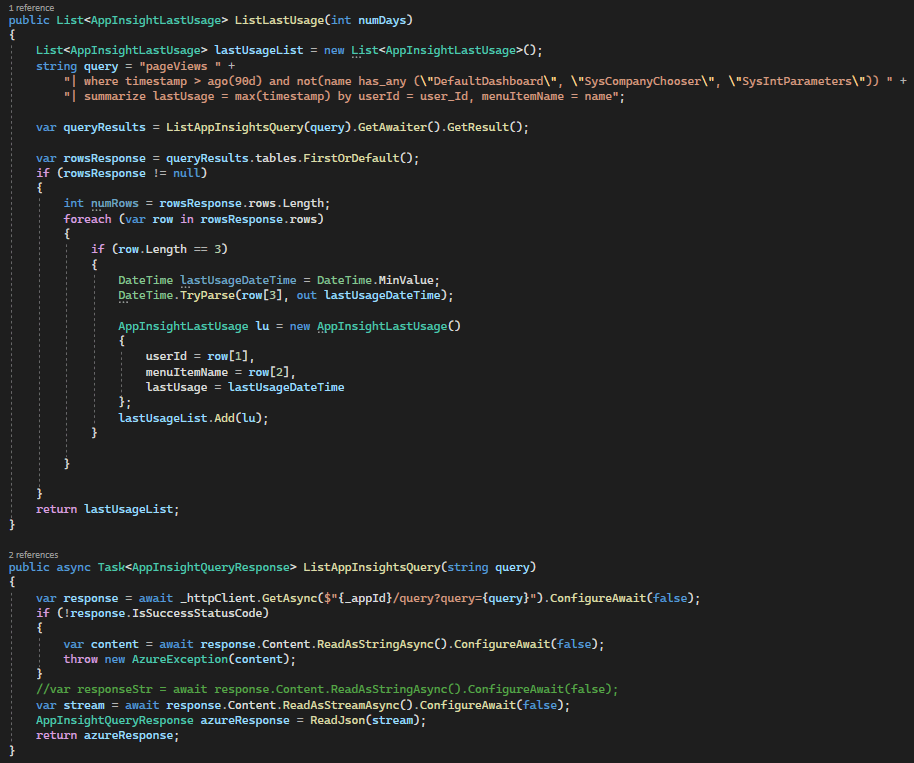This screenshot has height=763, width=914.
Task: Click the GetAsync method call
Action: tap(289, 599)
